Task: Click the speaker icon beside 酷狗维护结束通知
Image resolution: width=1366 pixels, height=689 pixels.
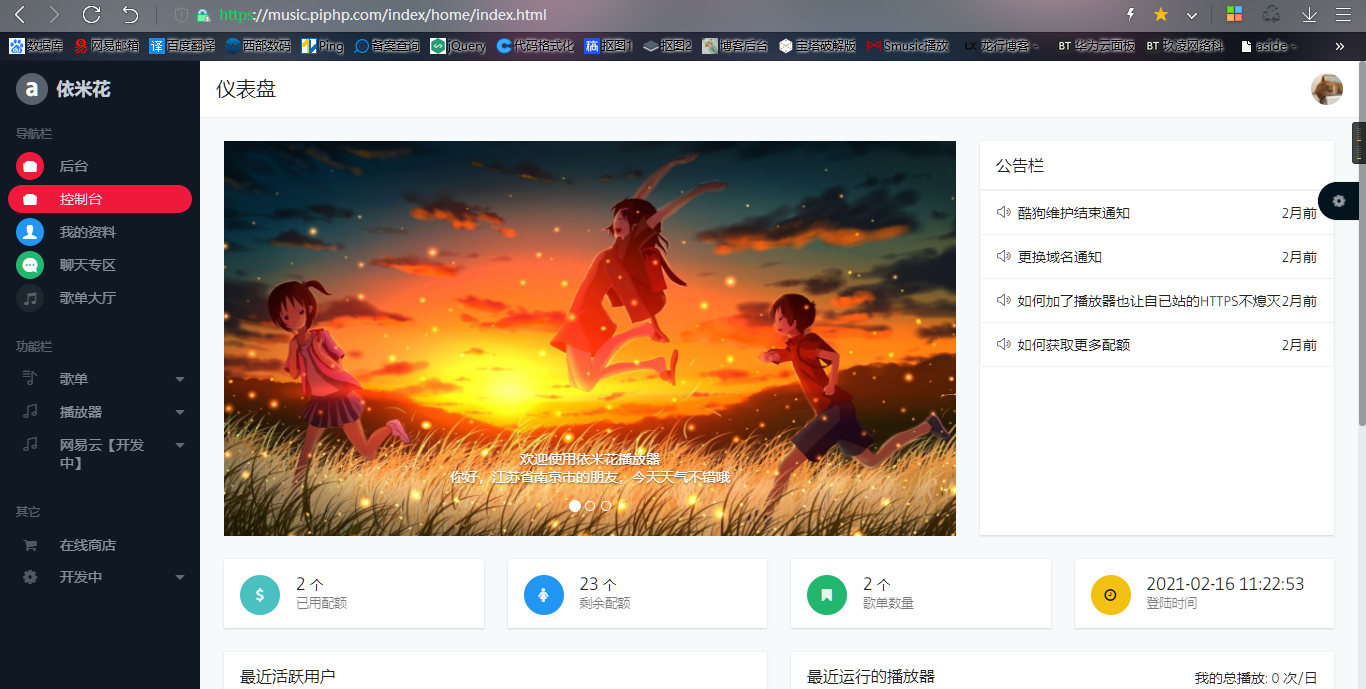Action: coord(1003,212)
